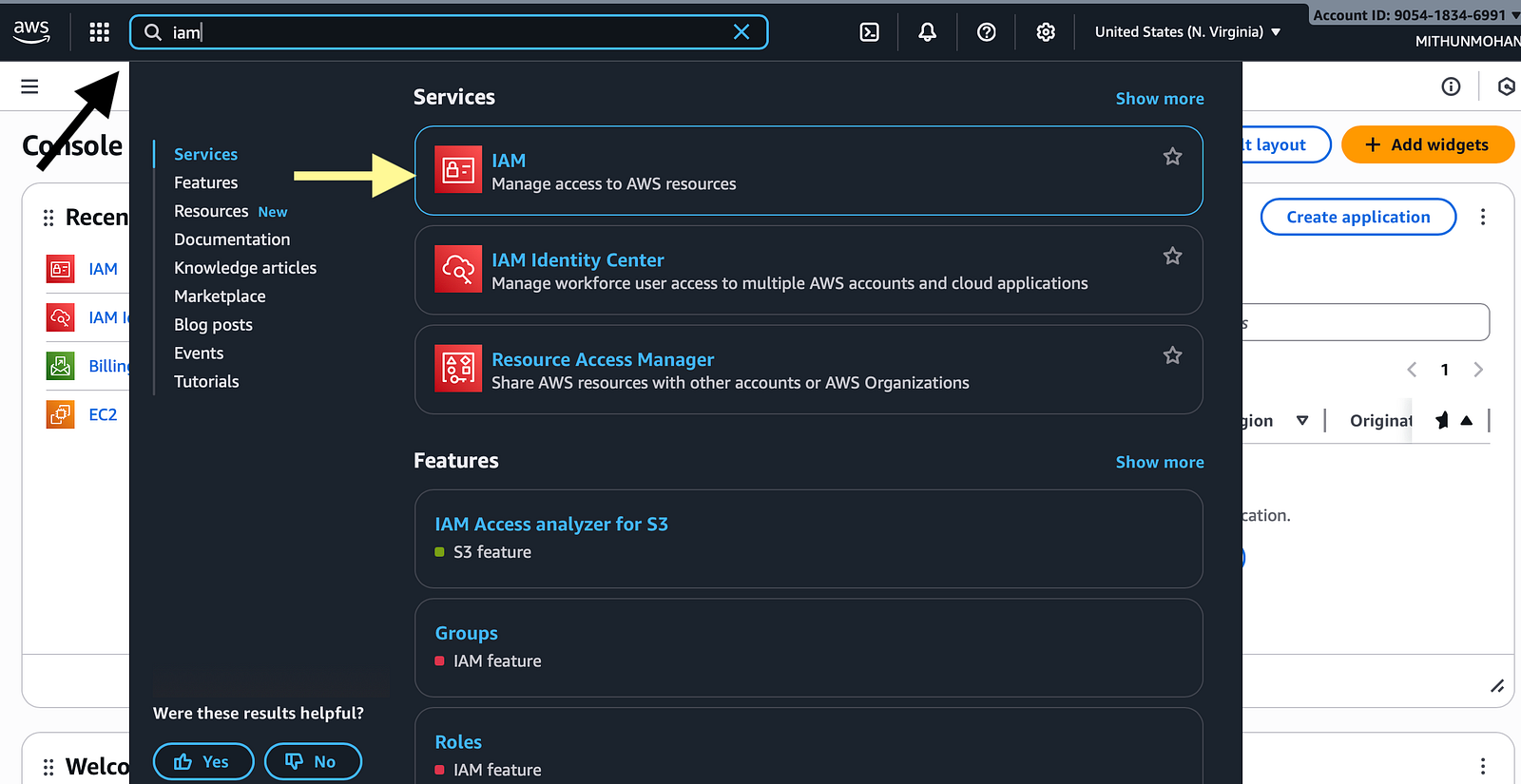
Task: Click Yes thumbs-up feedback button
Action: 203,762
